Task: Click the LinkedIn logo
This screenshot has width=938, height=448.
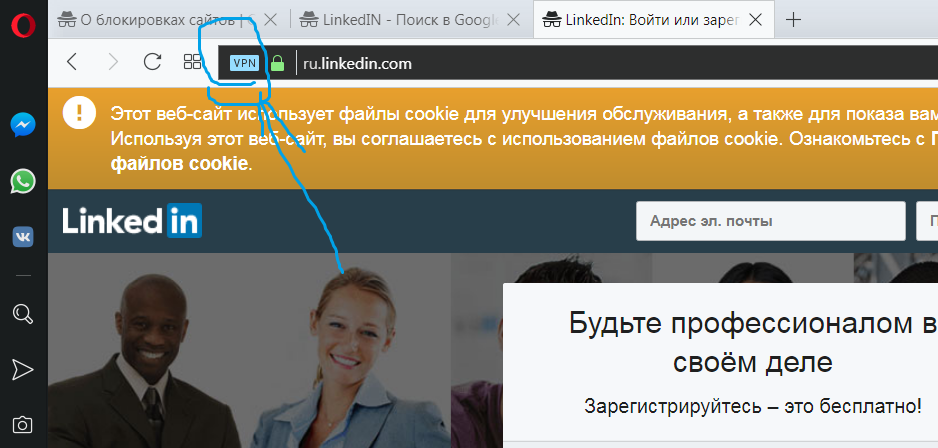Action: (132, 221)
